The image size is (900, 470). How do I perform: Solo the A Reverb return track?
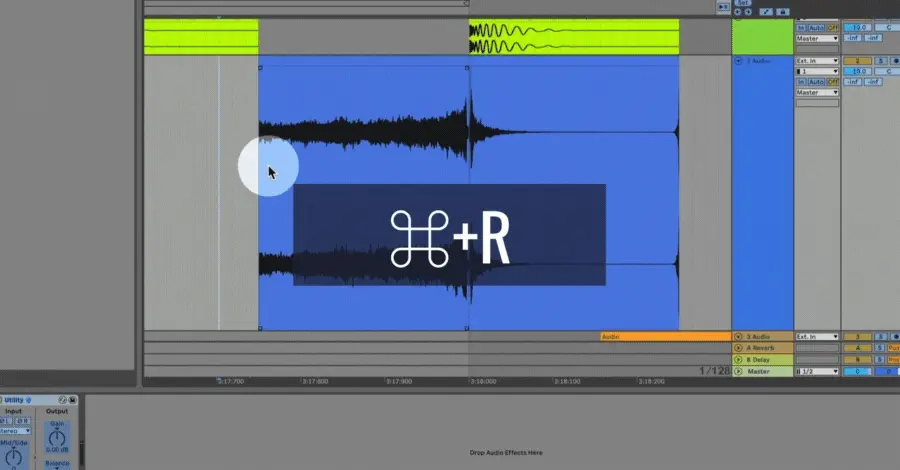(880, 348)
